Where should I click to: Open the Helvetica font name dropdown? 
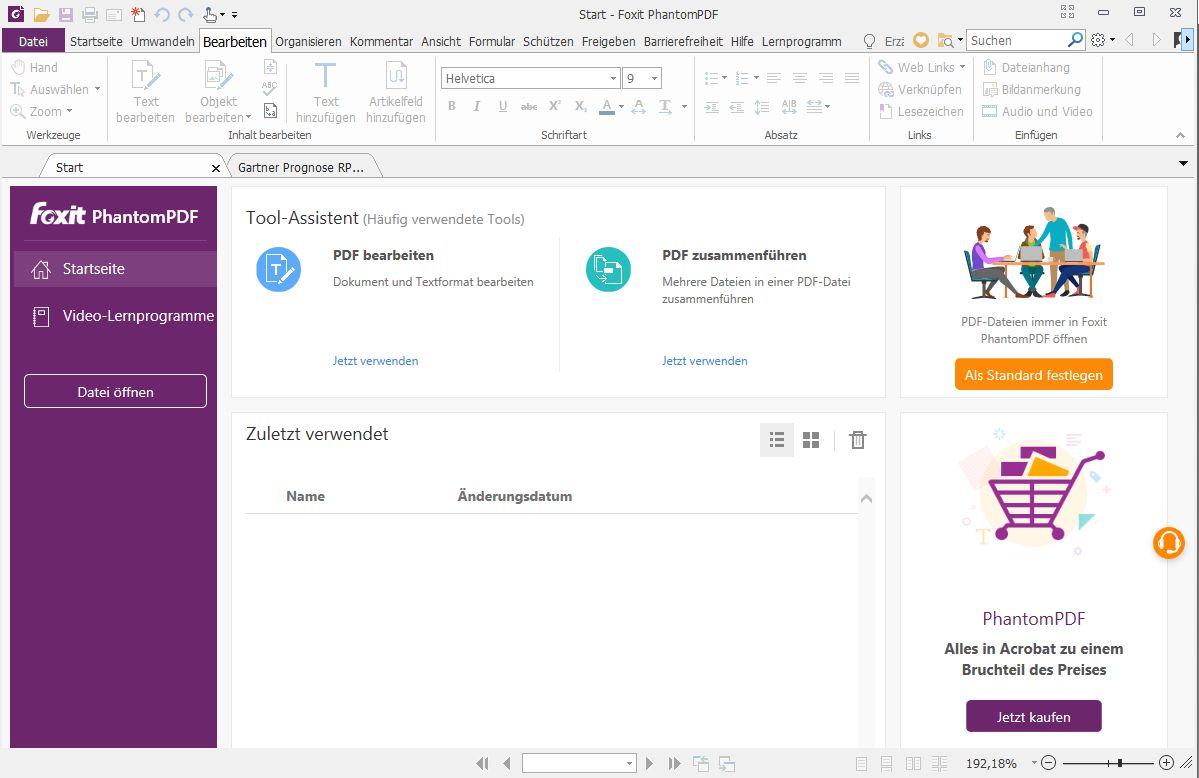(613, 79)
